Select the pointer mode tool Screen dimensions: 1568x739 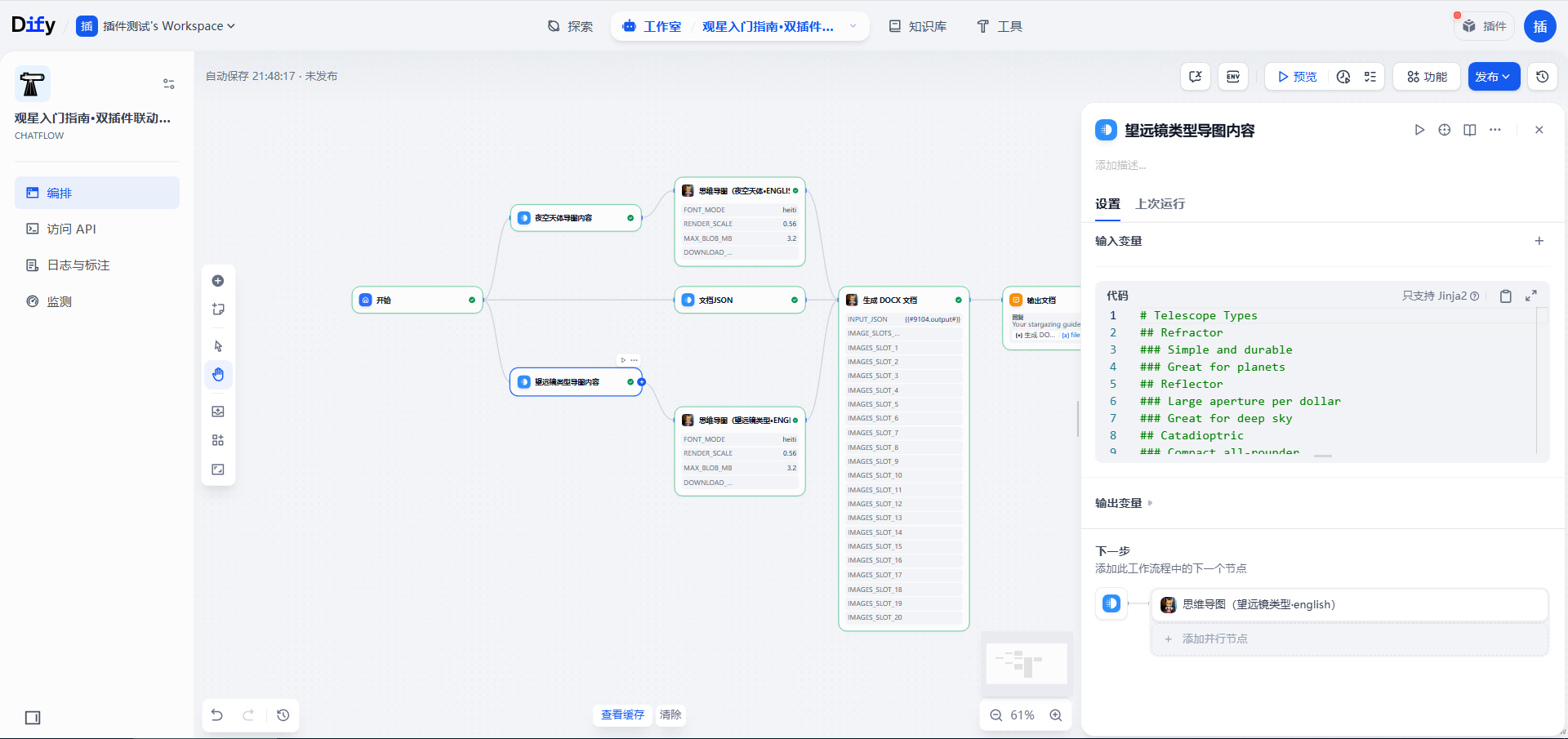(218, 346)
